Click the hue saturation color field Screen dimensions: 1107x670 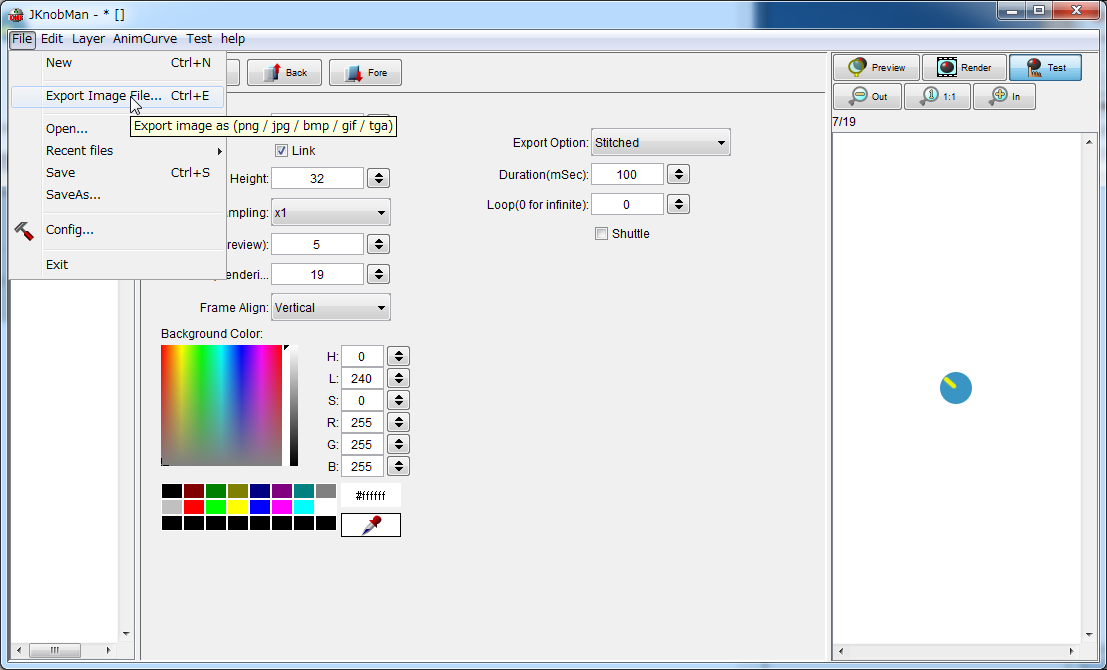(x=221, y=405)
